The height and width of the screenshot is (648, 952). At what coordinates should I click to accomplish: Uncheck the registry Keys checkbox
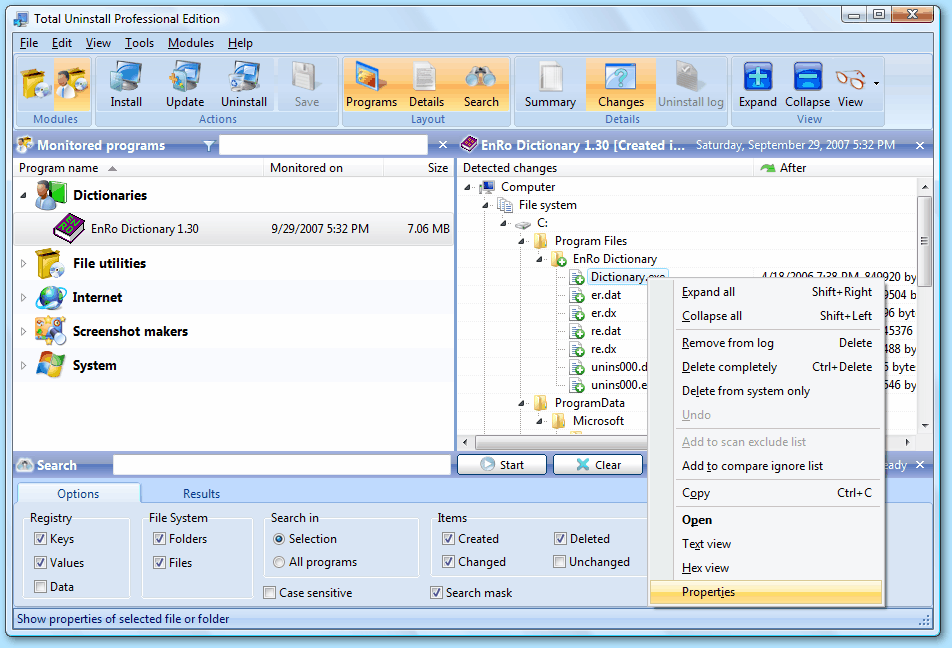[41, 539]
